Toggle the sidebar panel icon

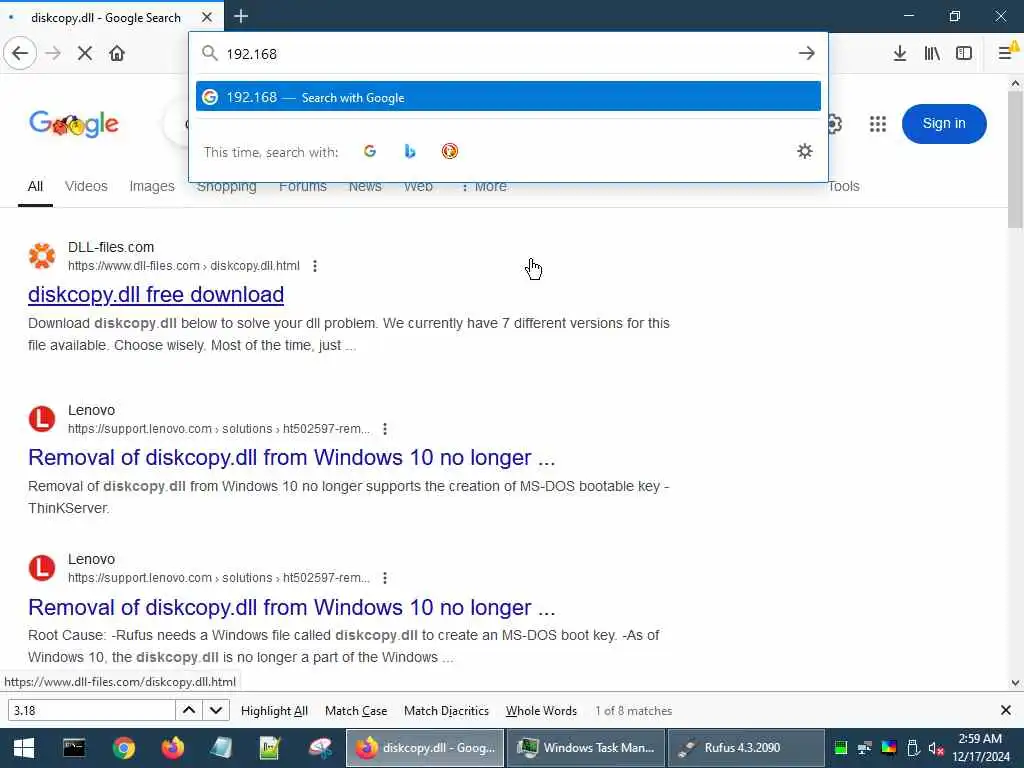964,53
